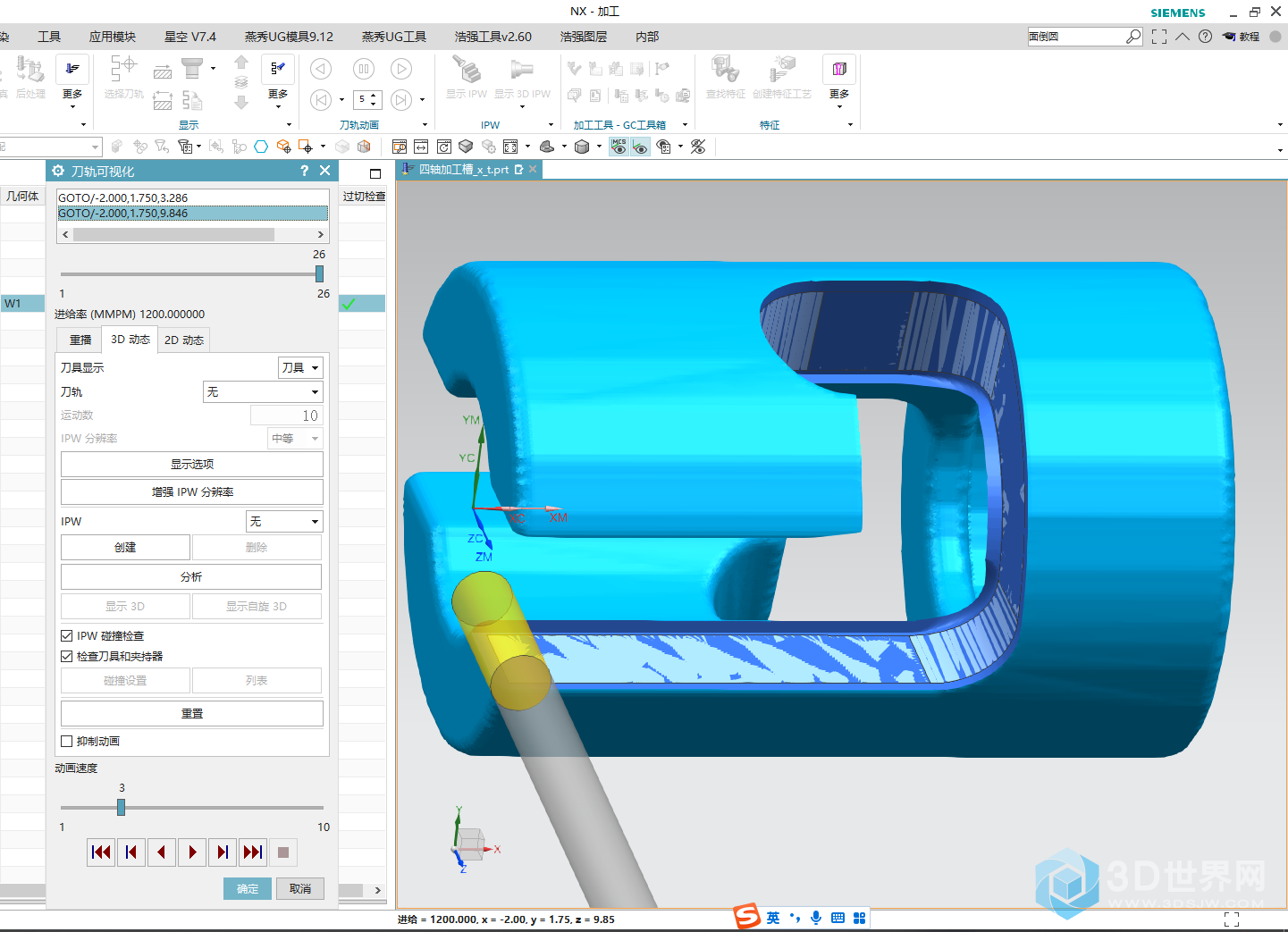The width and height of the screenshot is (1288, 932).
Task: Click the 显示选项 button
Action: tap(192, 464)
